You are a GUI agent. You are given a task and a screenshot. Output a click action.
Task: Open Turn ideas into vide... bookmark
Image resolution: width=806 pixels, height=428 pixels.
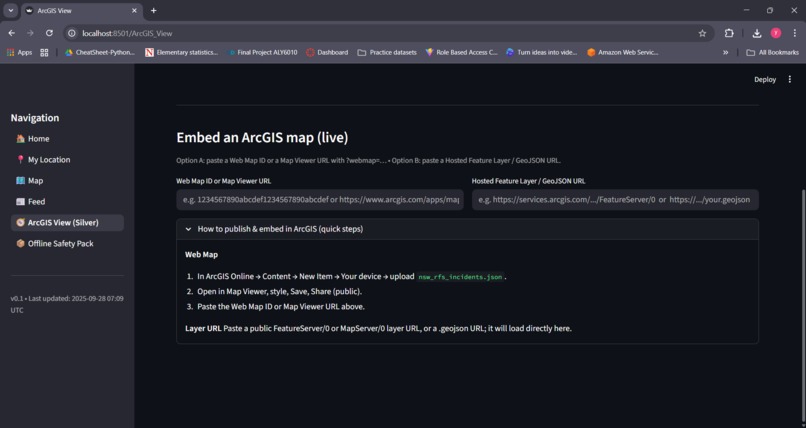click(541, 52)
